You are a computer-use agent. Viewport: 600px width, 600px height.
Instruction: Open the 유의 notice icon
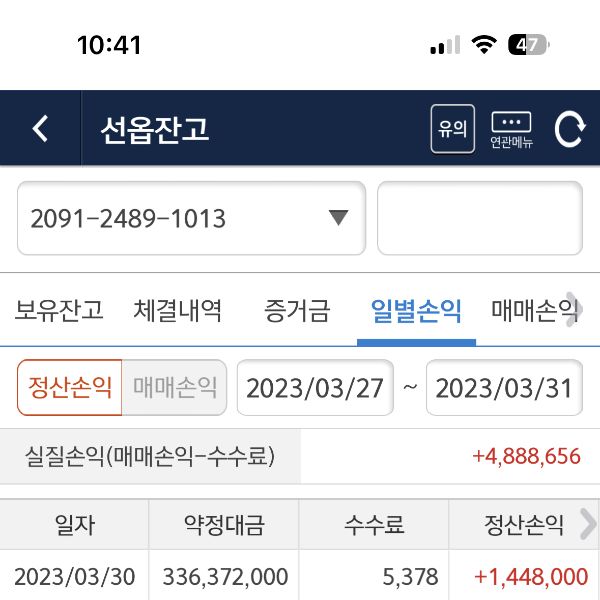pyautogui.click(x=452, y=129)
